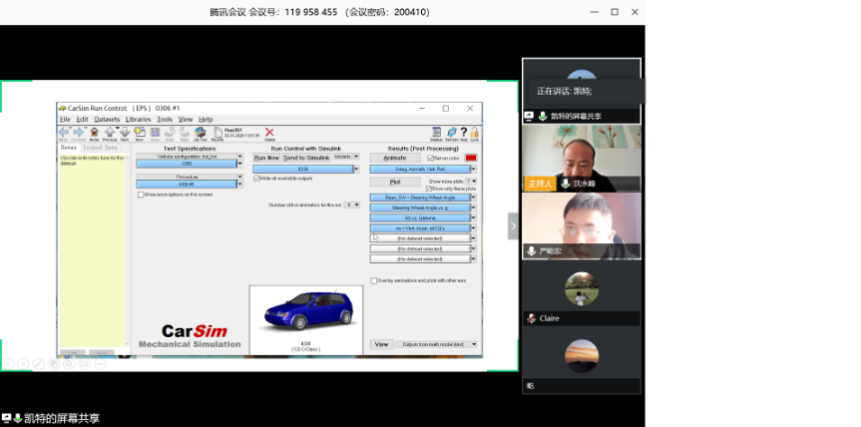Toggle 'Write all available outputs' checkbox
Image resolution: width=861 pixels, height=427 pixels.
(256, 179)
